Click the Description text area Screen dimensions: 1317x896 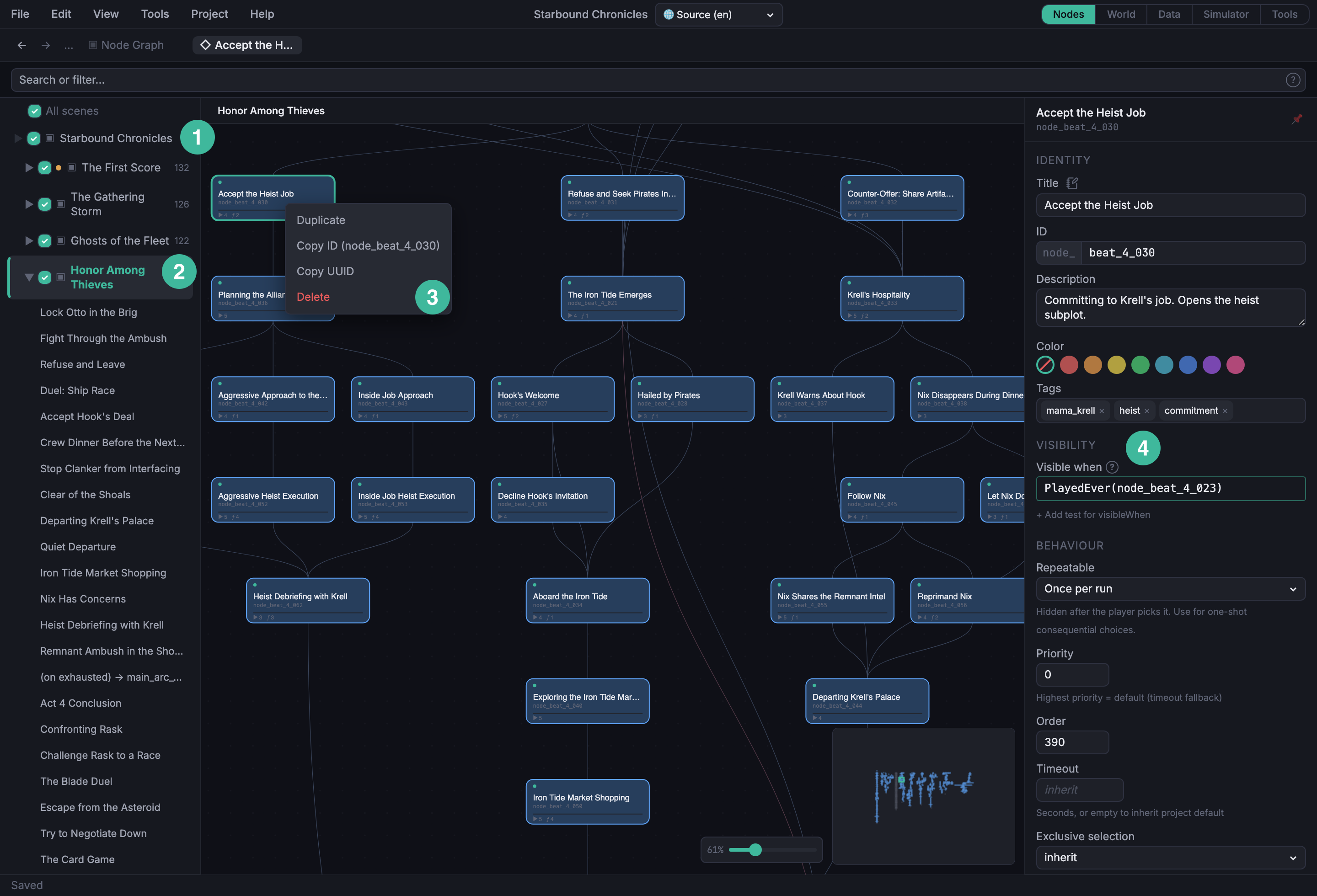[x=1170, y=308]
